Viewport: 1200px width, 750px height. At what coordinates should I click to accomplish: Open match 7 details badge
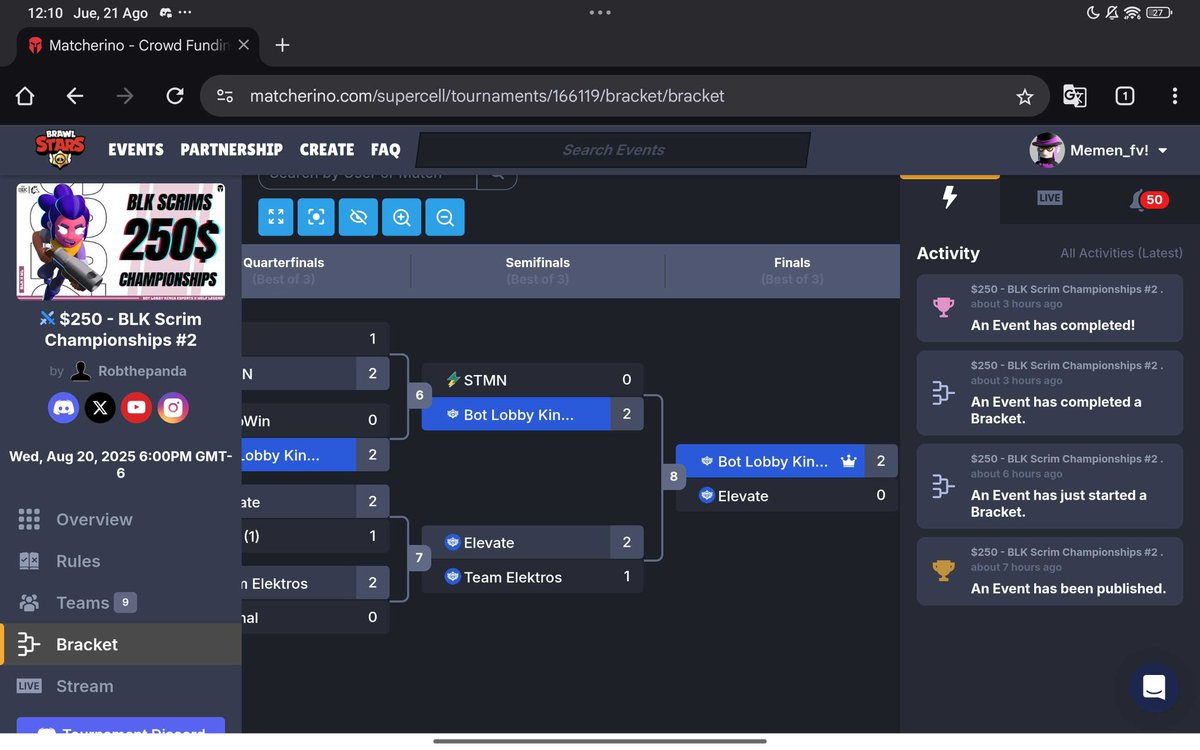click(x=419, y=558)
